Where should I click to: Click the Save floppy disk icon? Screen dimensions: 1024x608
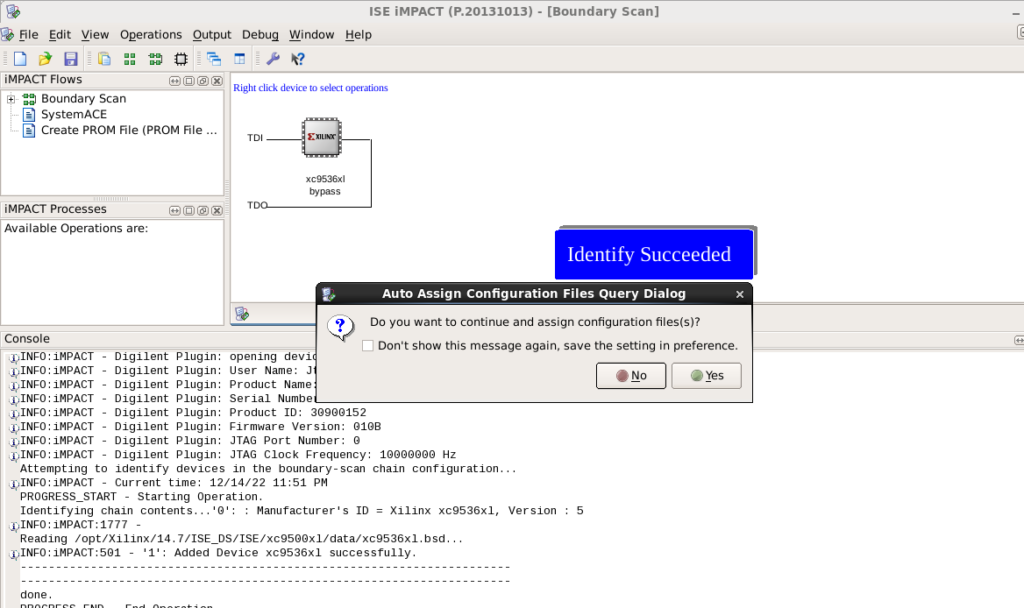click(70, 59)
